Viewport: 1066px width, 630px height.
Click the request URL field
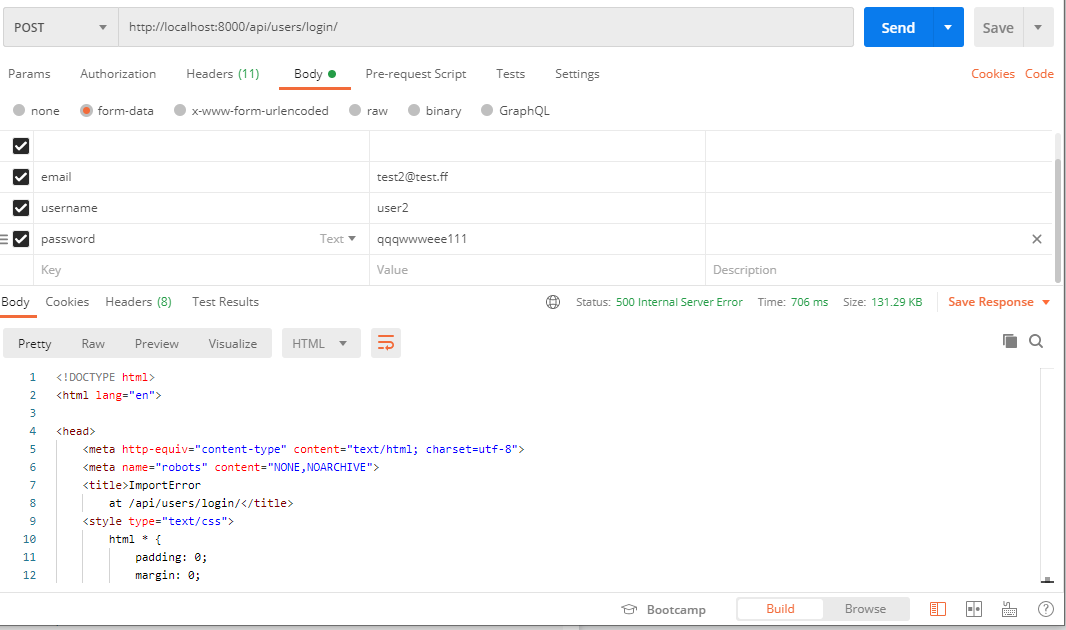coord(486,27)
